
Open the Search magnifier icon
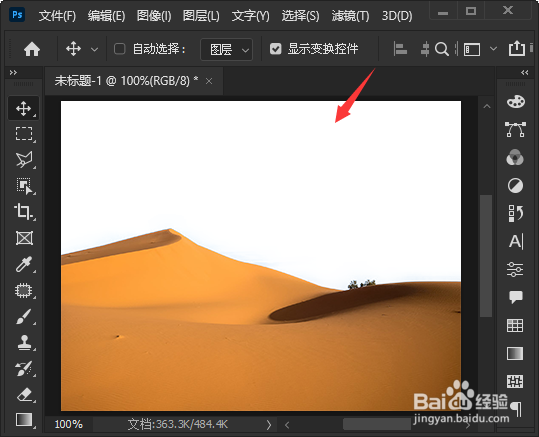point(442,49)
